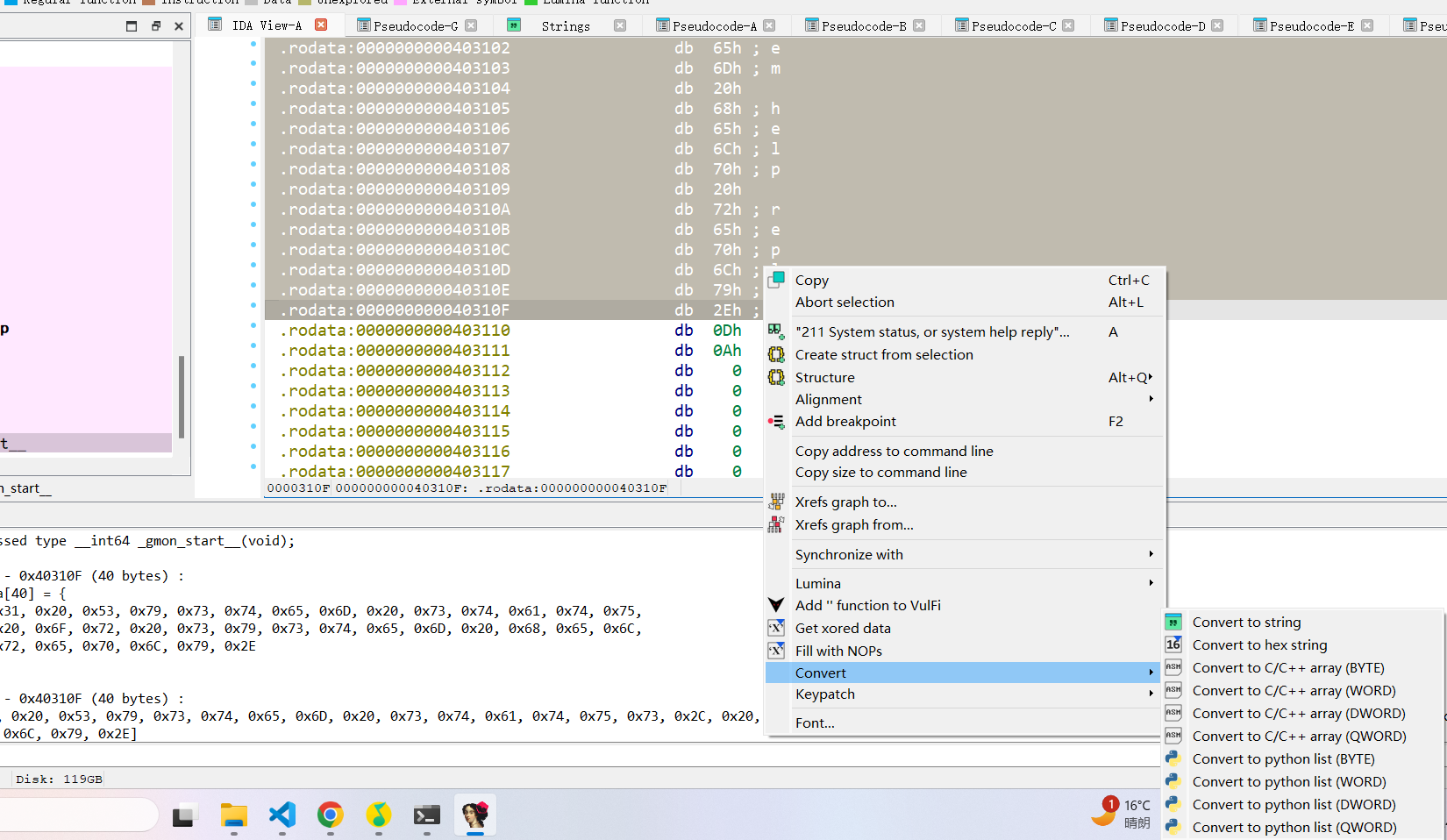The image size is (1447, 840).
Task: Click Create struct from selection
Action: pyautogui.click(x=965, y=354)
